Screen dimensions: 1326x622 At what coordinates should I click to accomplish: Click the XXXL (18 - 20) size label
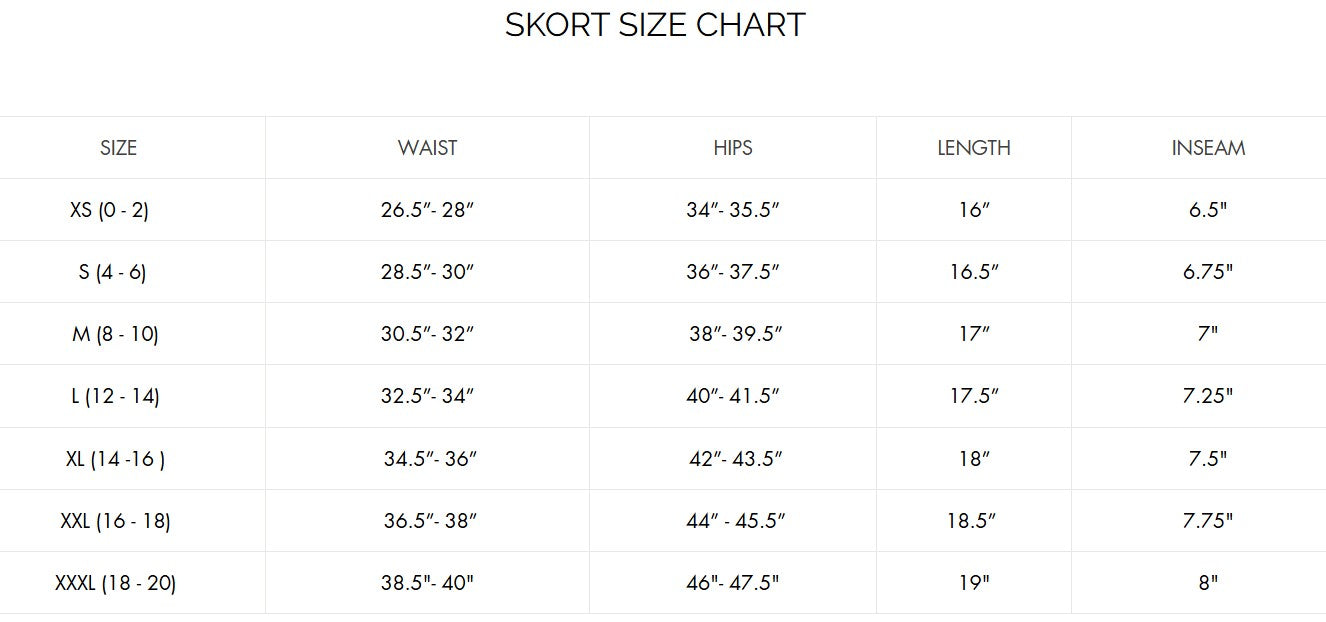(115, 583)
